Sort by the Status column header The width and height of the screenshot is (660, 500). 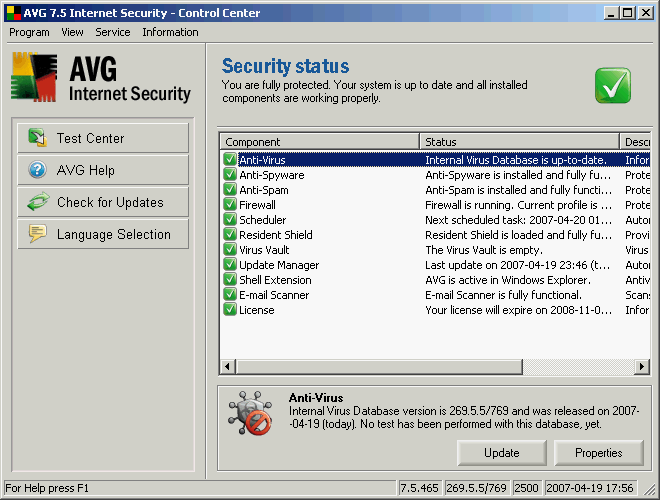click(519, 142)
